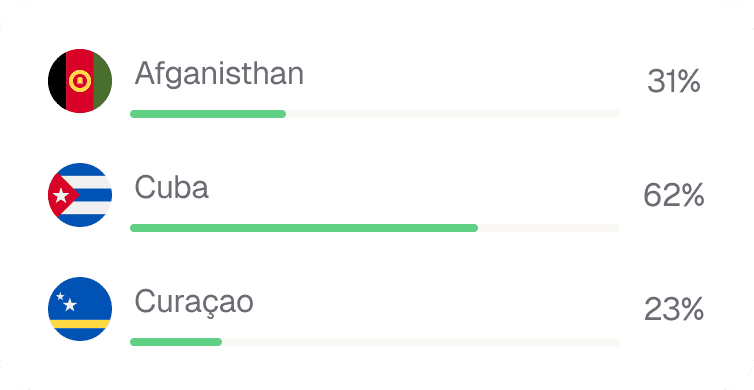
Task: Click the green filled part of Curaçao's bar
Action: [176, 342]
